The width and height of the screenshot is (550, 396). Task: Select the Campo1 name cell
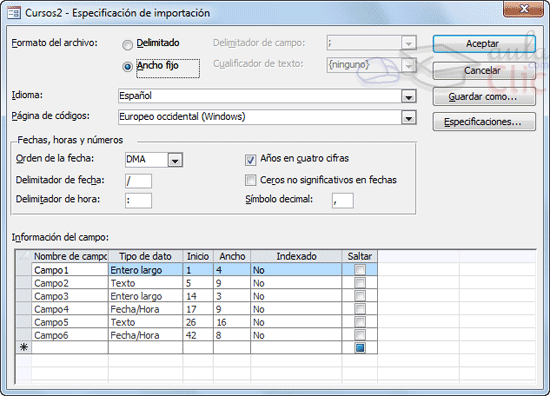pos(70,270)
